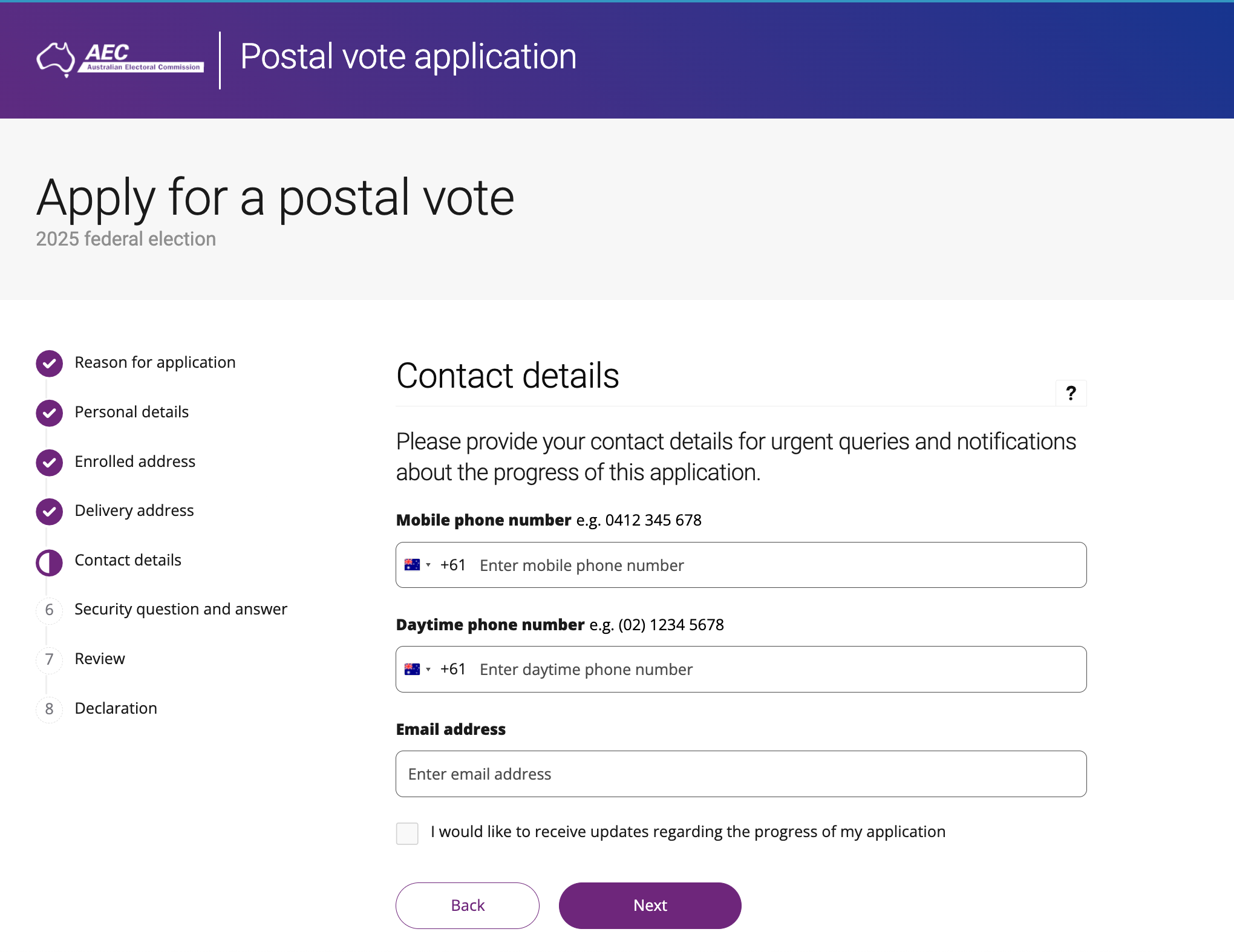The width and height of the screenshot is (1234, 952).
Task: Tick the receive application updates checkbox
Action: tap(407, 833)
